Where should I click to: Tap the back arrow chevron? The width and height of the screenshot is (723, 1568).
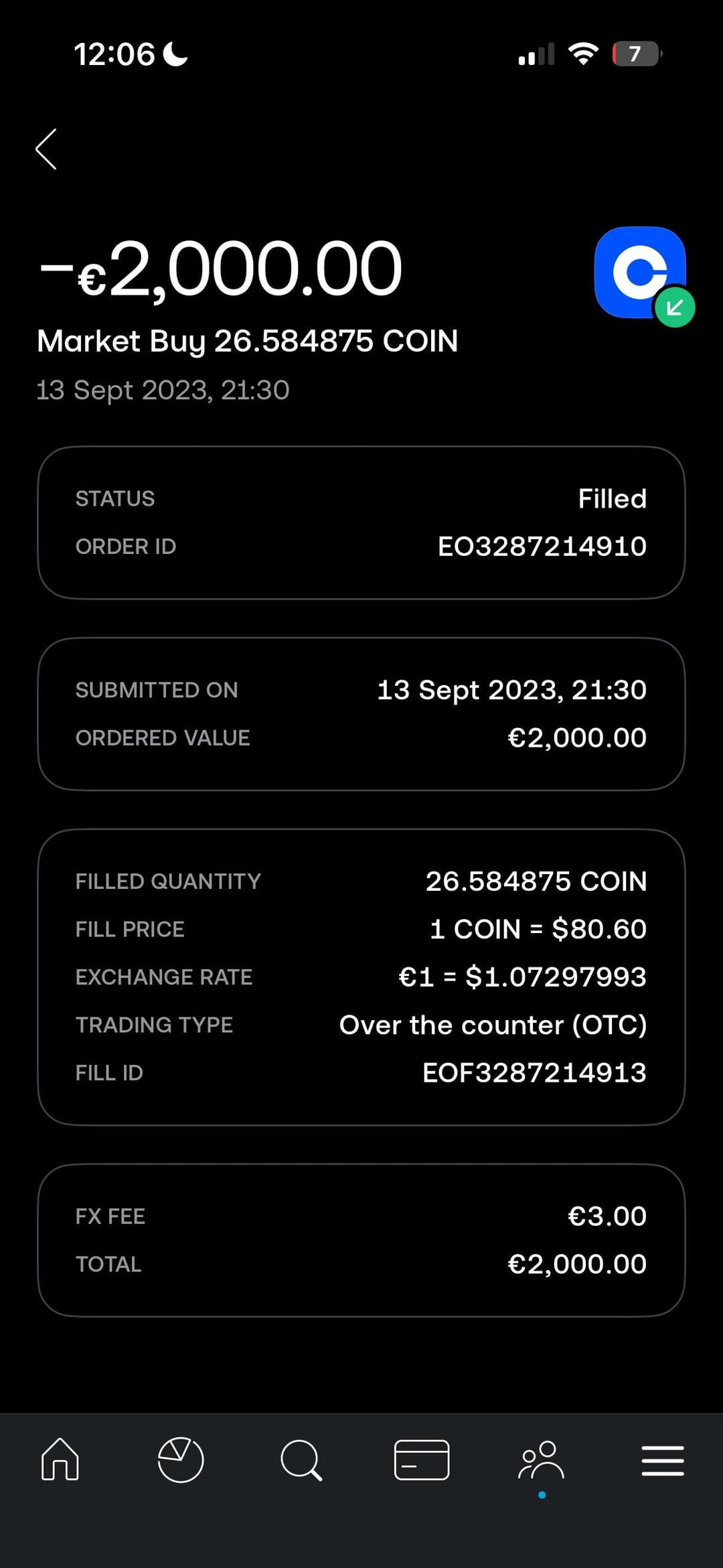(x=46, y=149)
